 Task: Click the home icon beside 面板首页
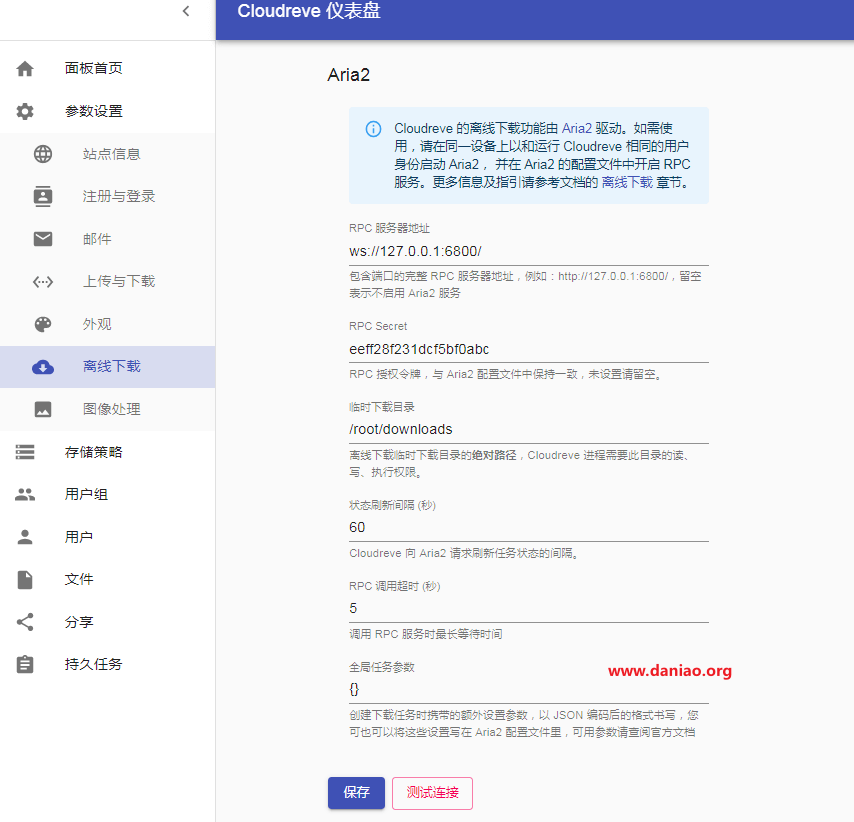[25, 69]
